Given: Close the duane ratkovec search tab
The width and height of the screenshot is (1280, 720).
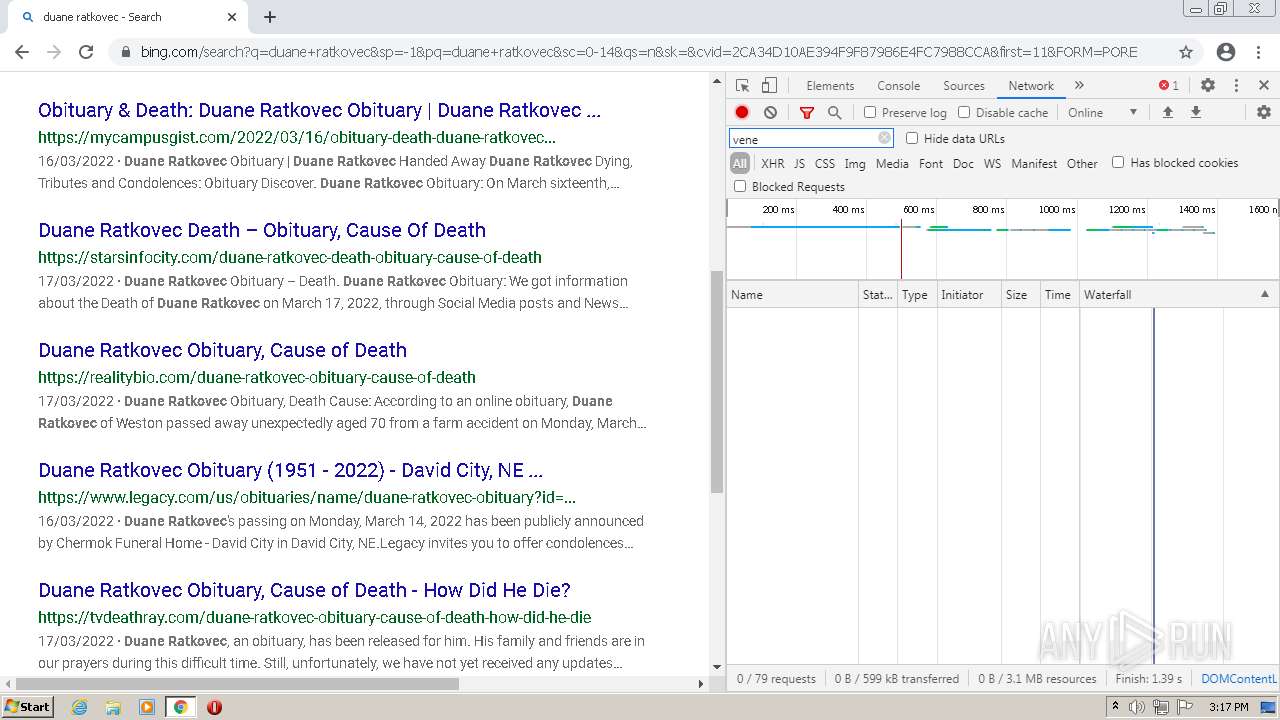Looking at the screenshot, I should coord(232,17).
